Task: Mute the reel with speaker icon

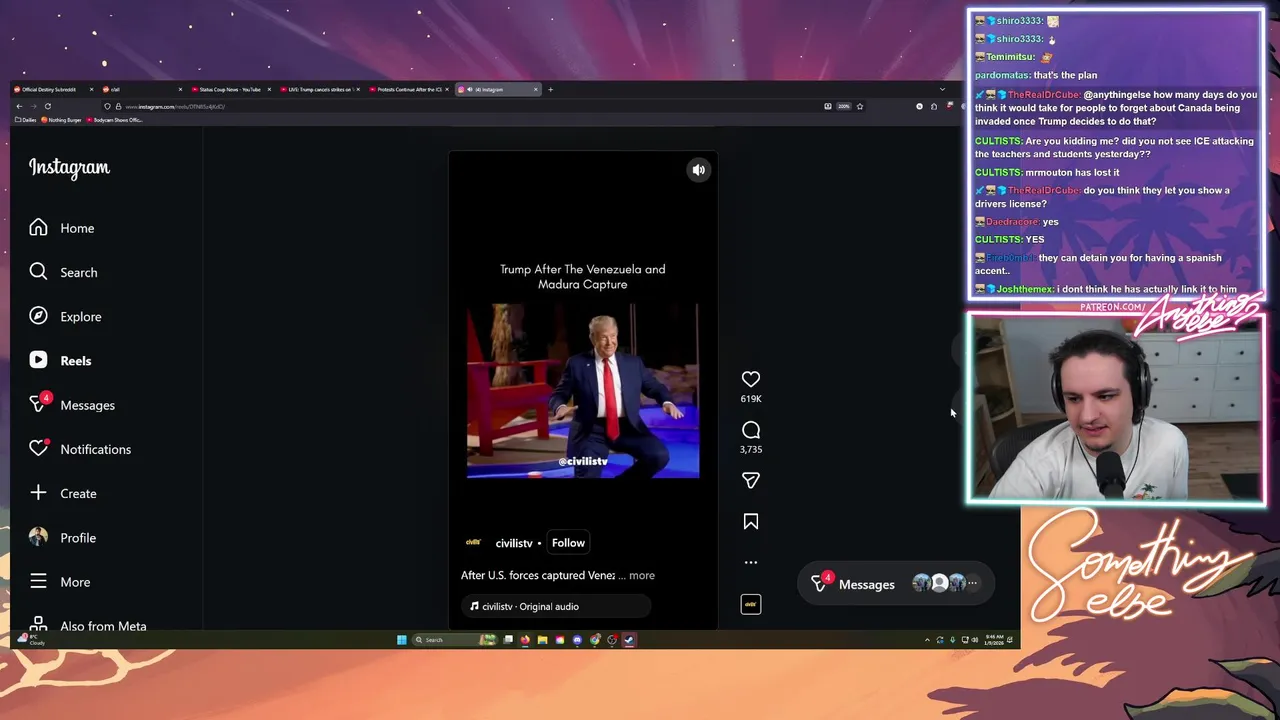Action: click(x=699, y=170)
